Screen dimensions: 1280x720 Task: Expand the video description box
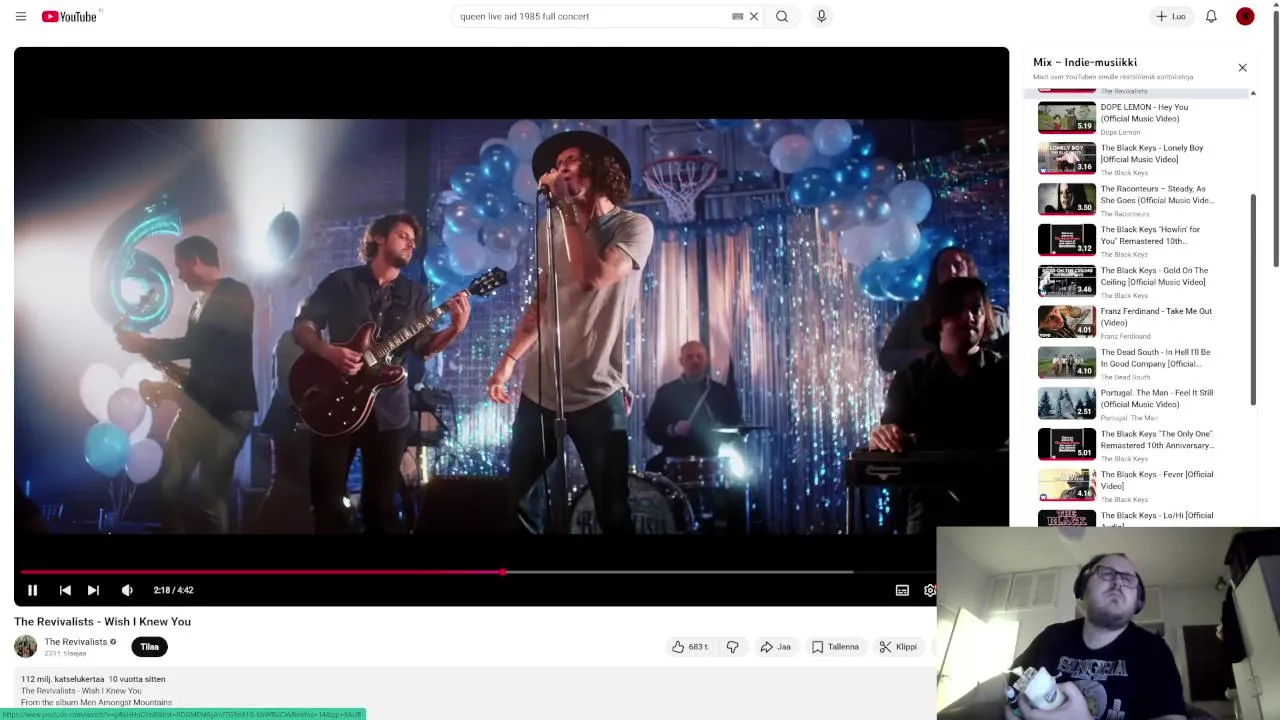[475, 691]
